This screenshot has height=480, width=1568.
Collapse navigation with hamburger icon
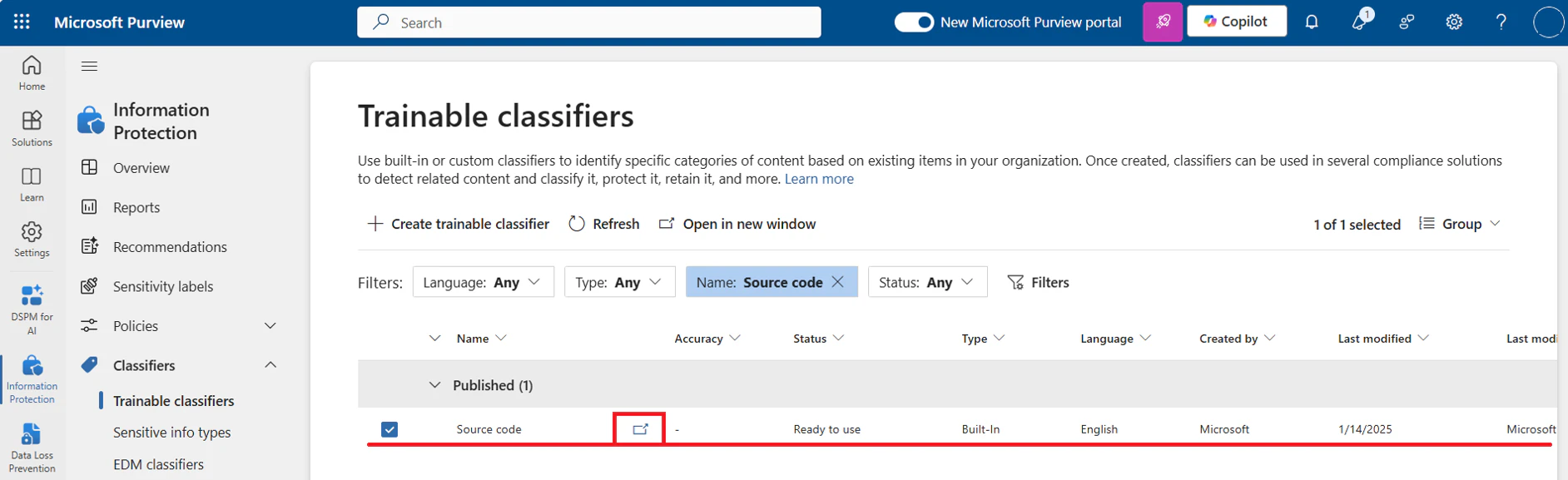90,67
